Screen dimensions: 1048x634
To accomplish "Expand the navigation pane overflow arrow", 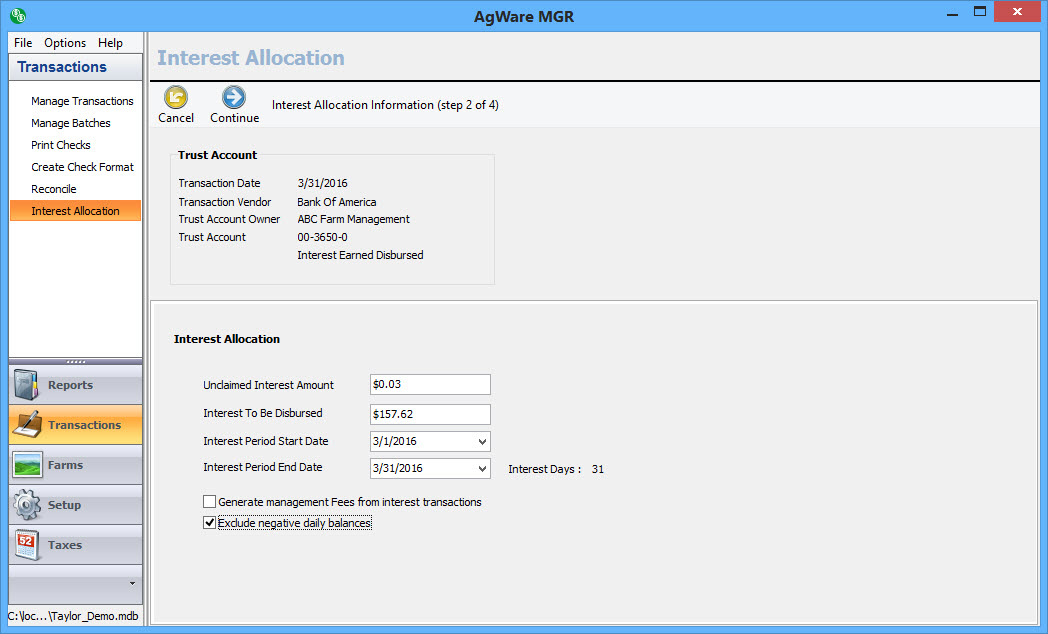I will 132,582.
